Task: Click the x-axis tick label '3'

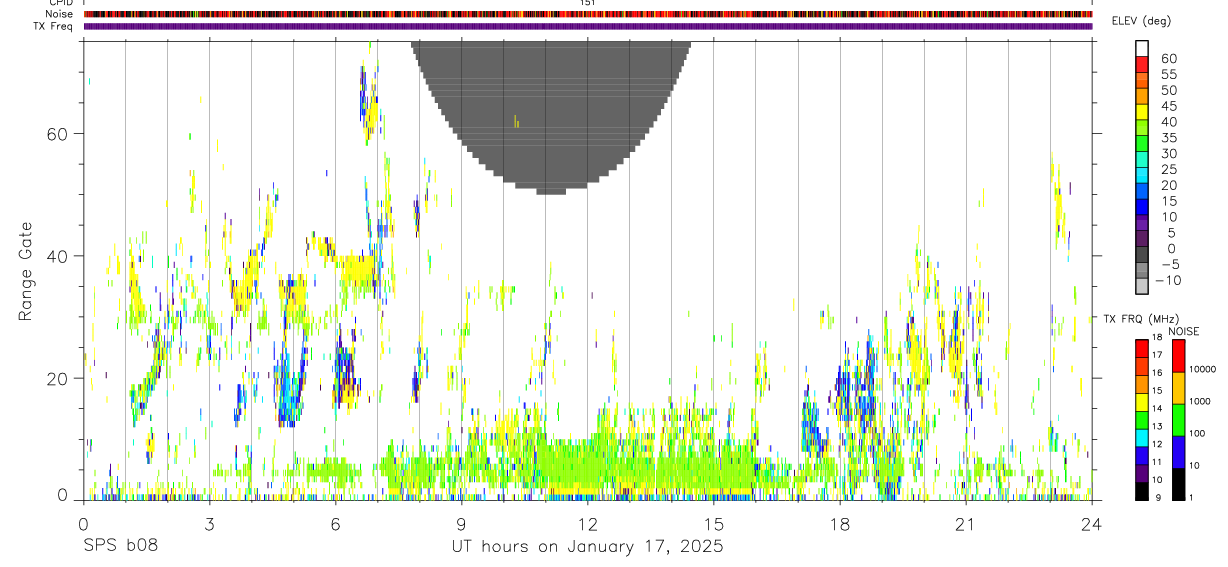Action: [209, 523]
